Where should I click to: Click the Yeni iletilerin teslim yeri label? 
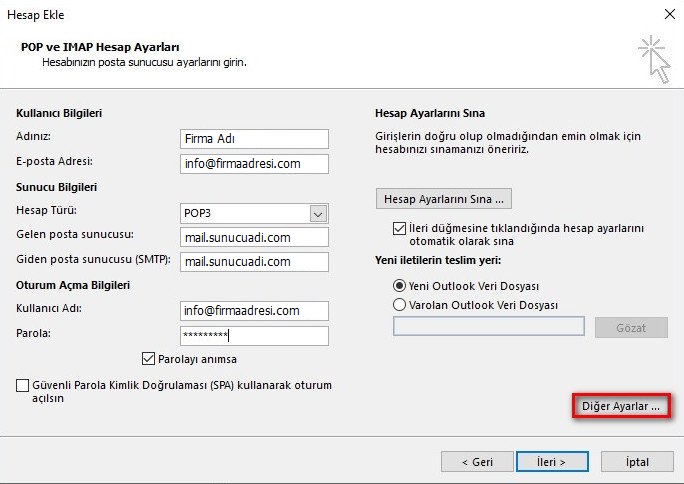click(438, 260)
